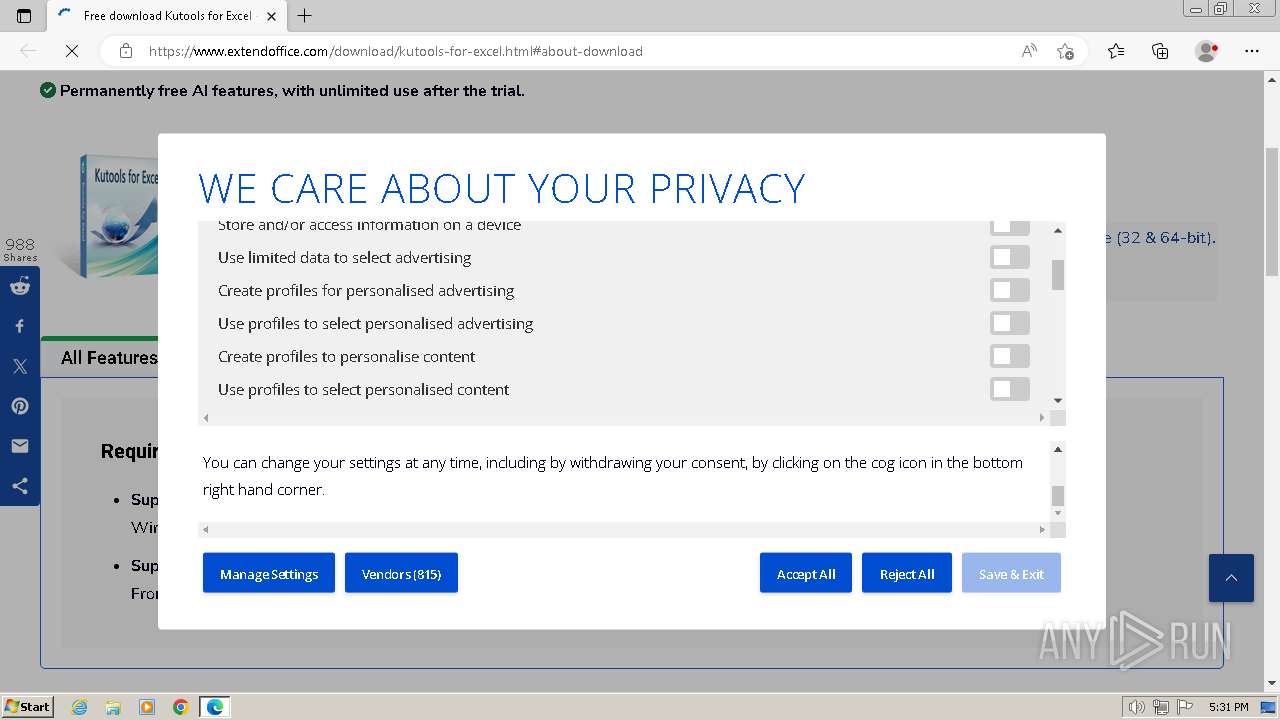Open the tab actions menu icon
Viewport: 1280px width, 720px height.
coord(24,15)
